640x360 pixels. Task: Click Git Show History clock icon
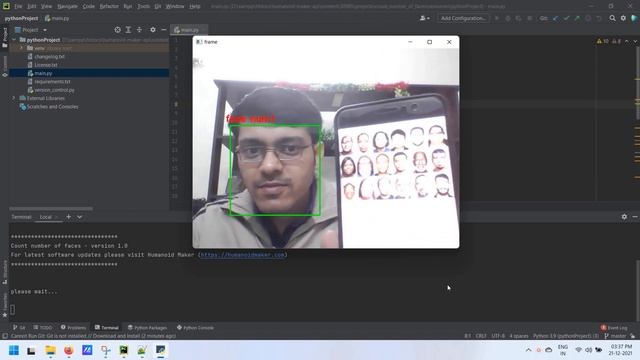[x=588, y=18]
